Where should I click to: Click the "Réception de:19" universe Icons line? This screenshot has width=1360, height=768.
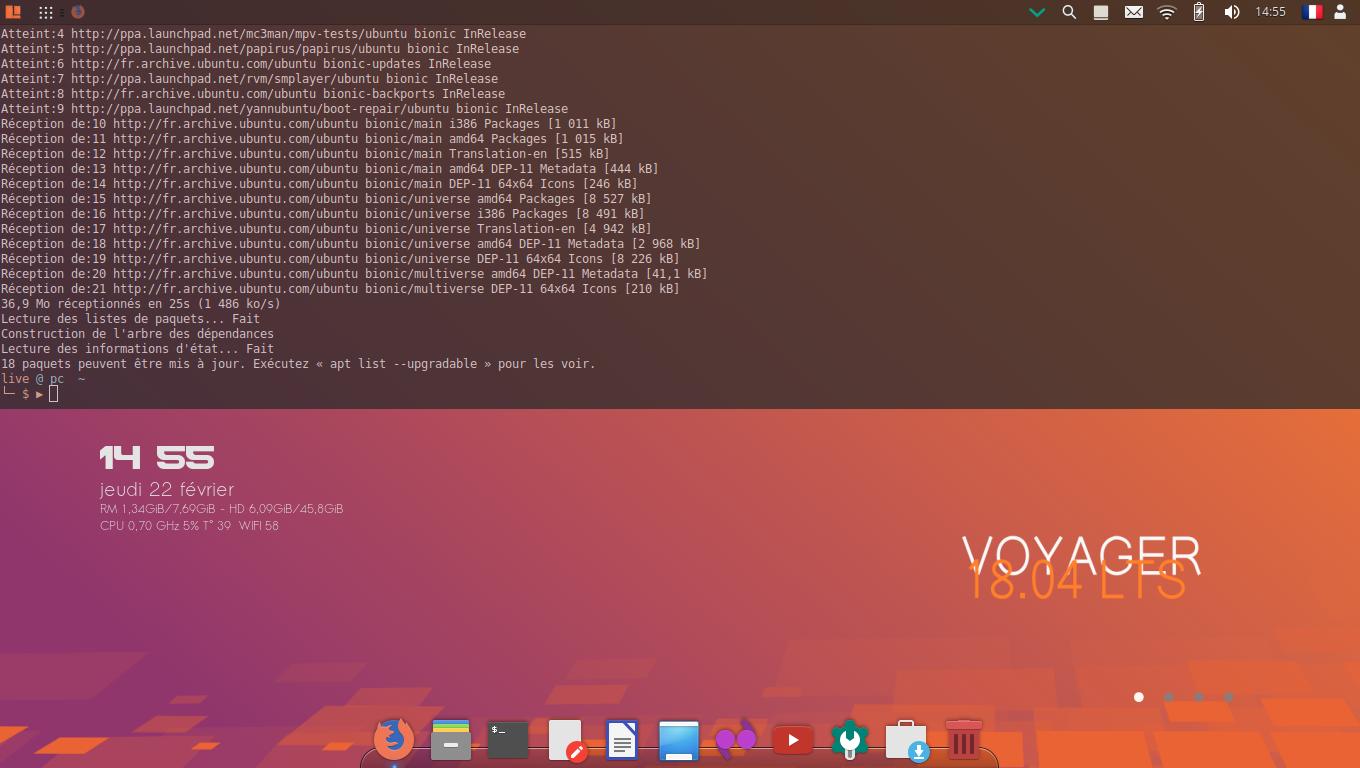(x=340, y=259)
